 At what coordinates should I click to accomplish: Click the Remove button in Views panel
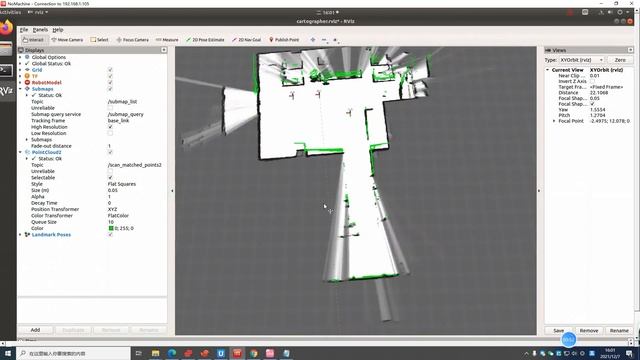click(589, 331)
